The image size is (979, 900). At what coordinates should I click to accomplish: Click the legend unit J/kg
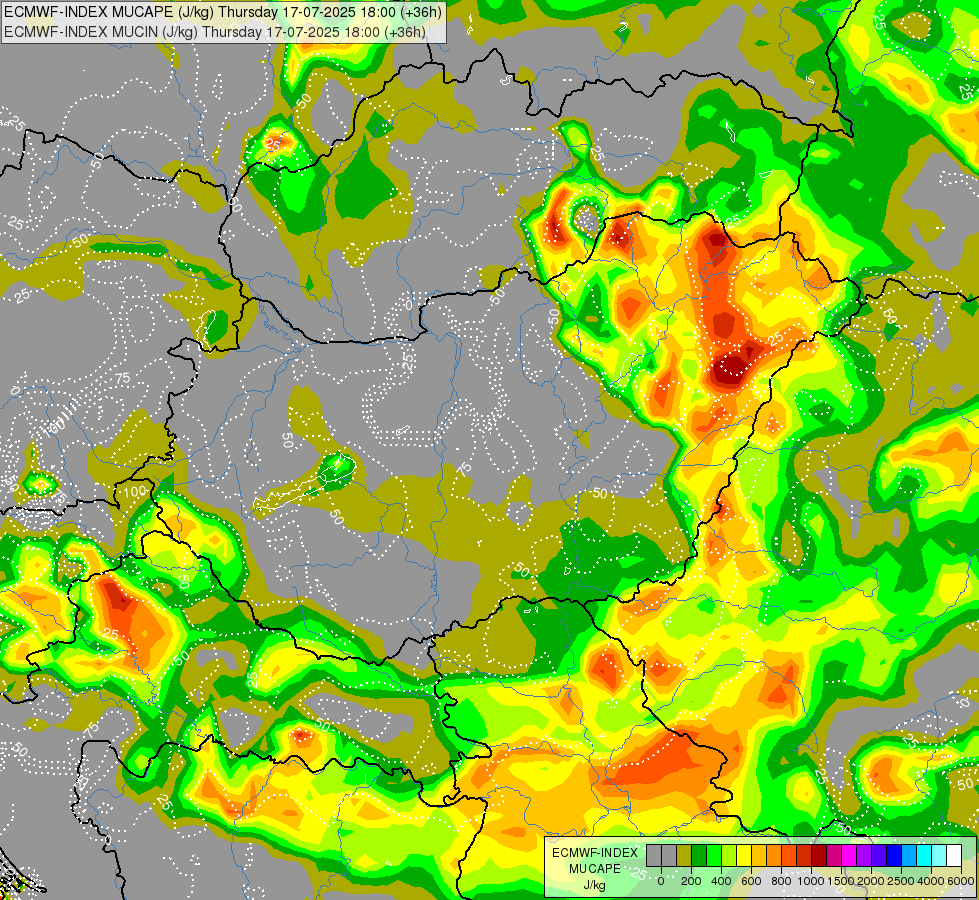click(x=594, y=885)
